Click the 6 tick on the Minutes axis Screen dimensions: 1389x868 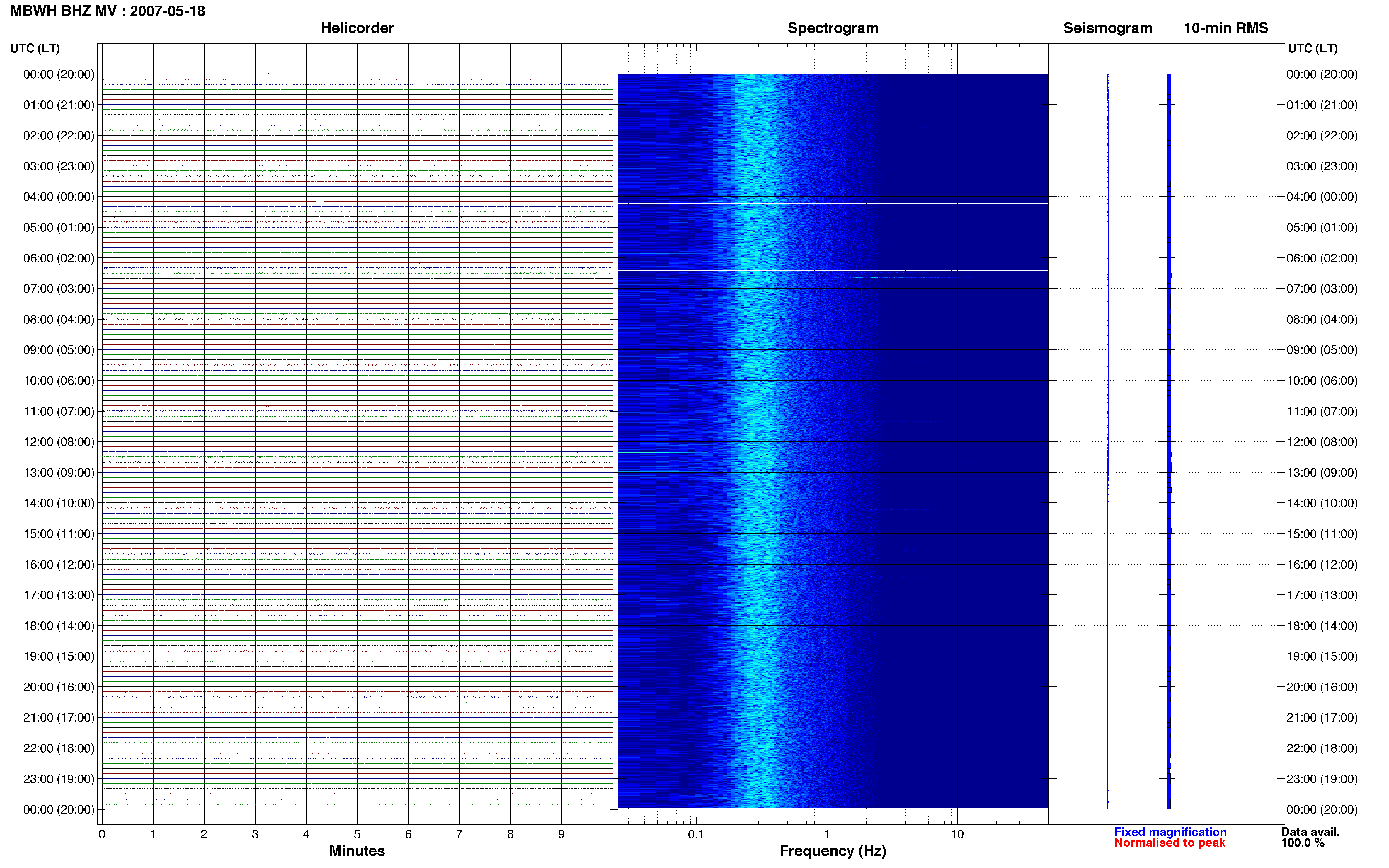[408, 834]
